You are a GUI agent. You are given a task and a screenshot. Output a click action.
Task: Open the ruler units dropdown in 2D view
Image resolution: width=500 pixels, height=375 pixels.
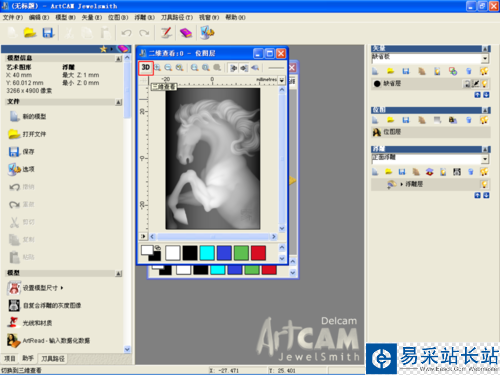[x=282, y=80]
